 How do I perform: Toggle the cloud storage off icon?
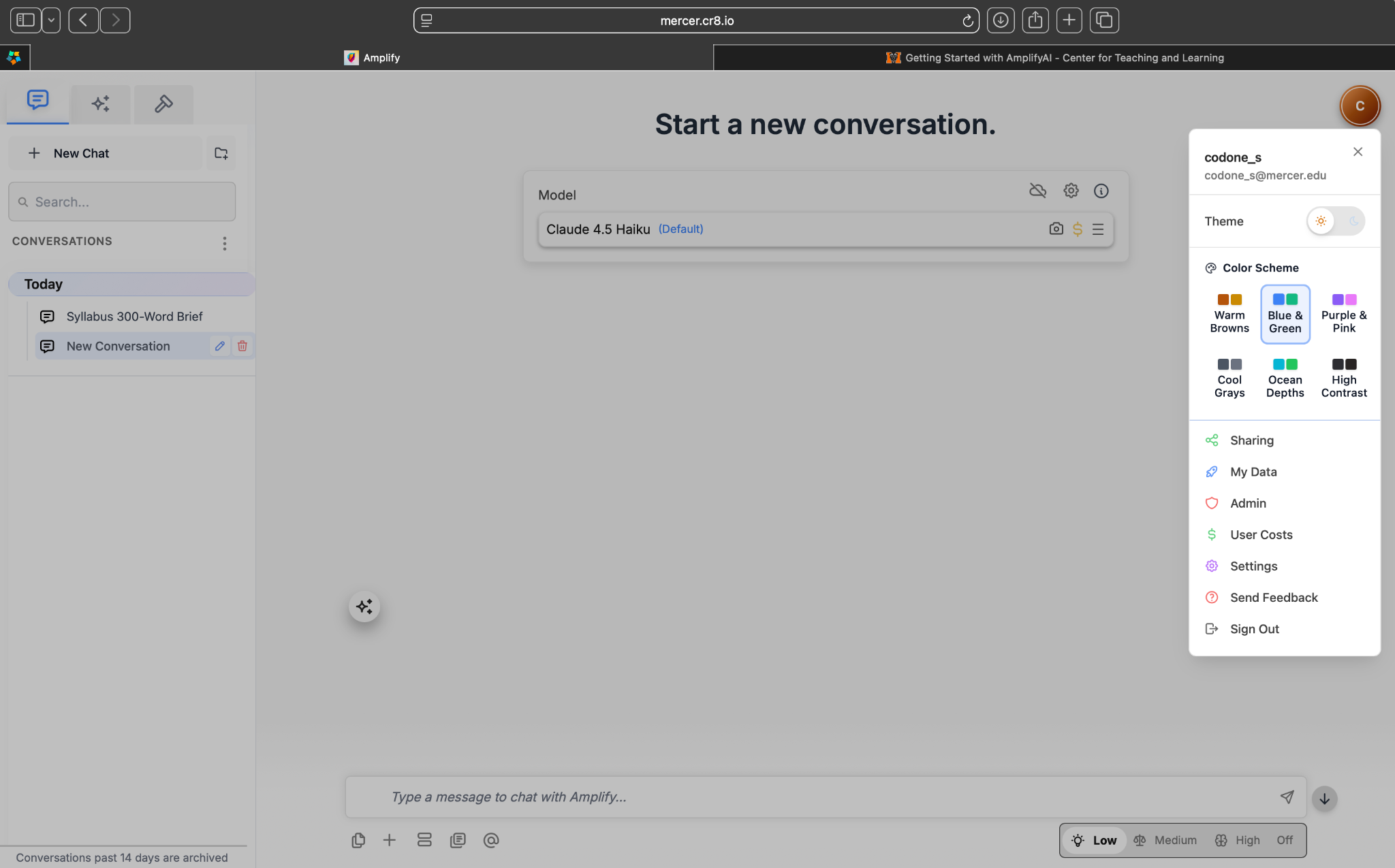pyautogui.click(x=1037, y=191)
